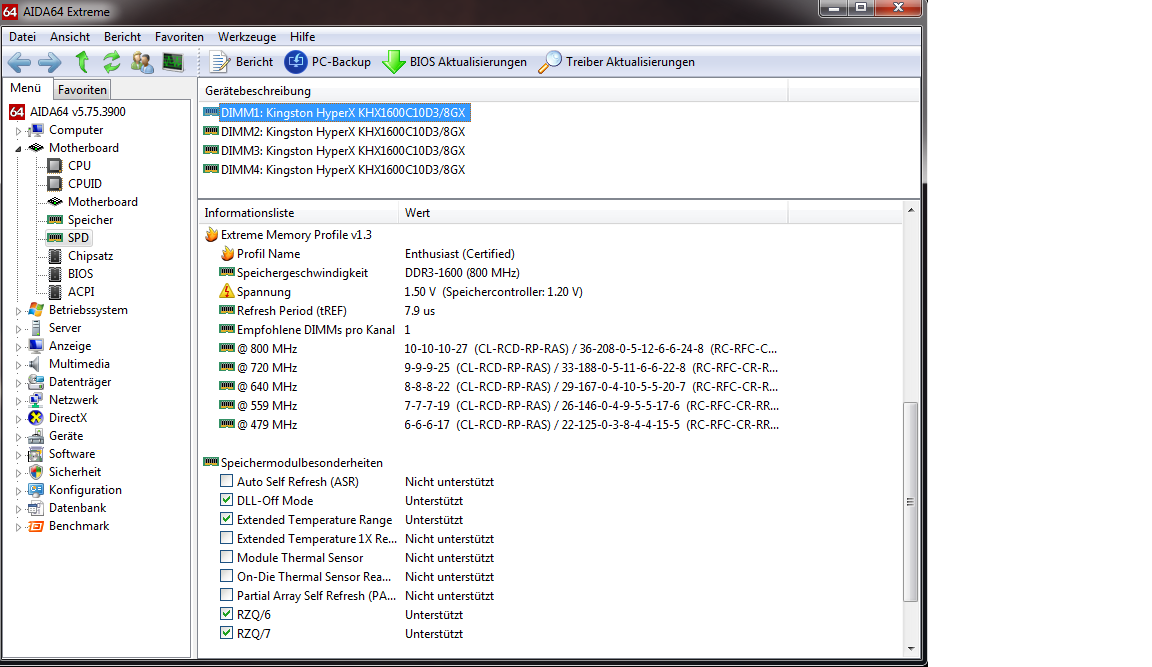This screenshot has width=1152, height=667.
Task: Switch to the Menü tab
Action: (x=26, y=88)
